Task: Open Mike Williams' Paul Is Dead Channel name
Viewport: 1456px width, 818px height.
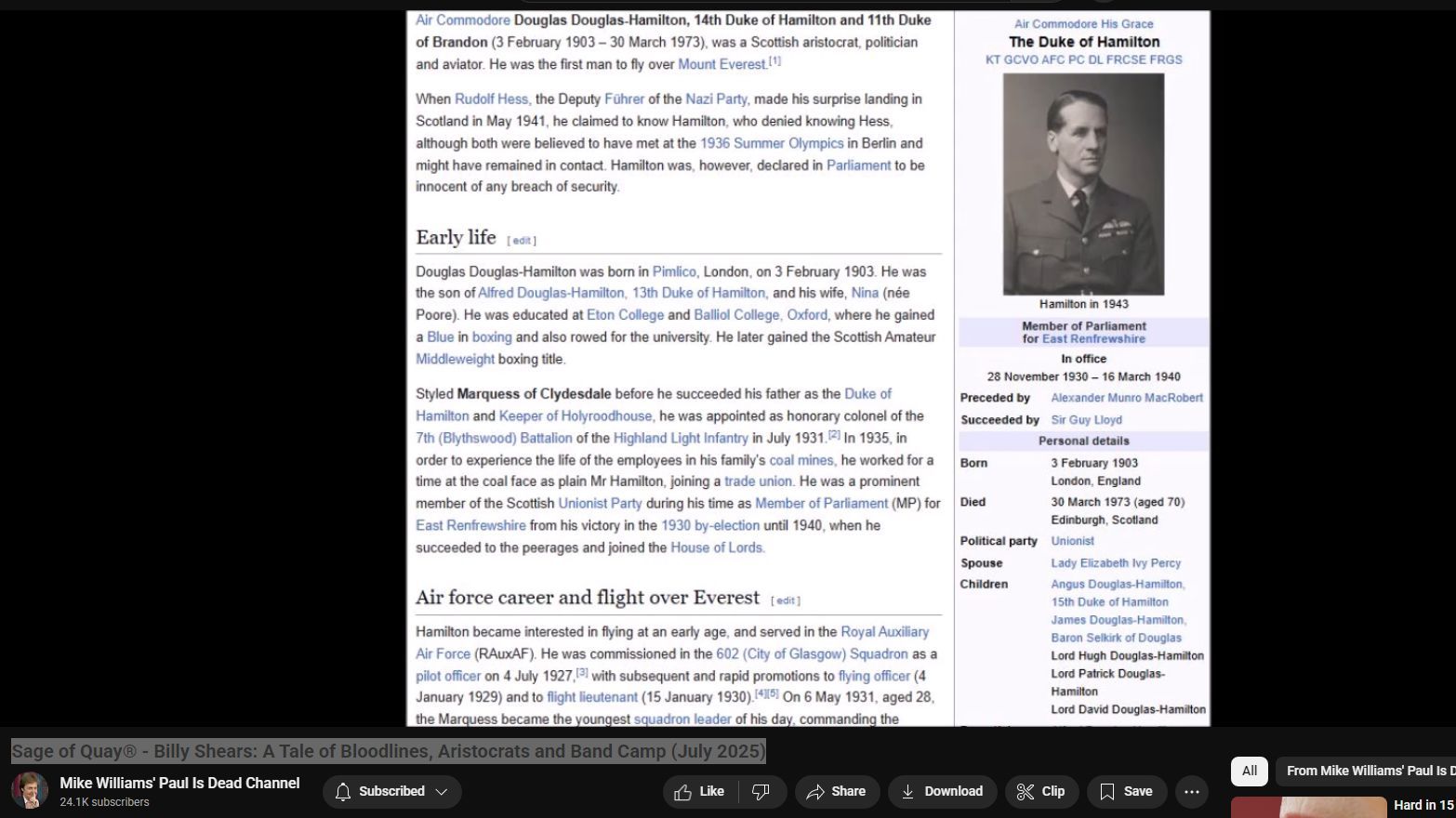Action: click(x=179, y=783)
